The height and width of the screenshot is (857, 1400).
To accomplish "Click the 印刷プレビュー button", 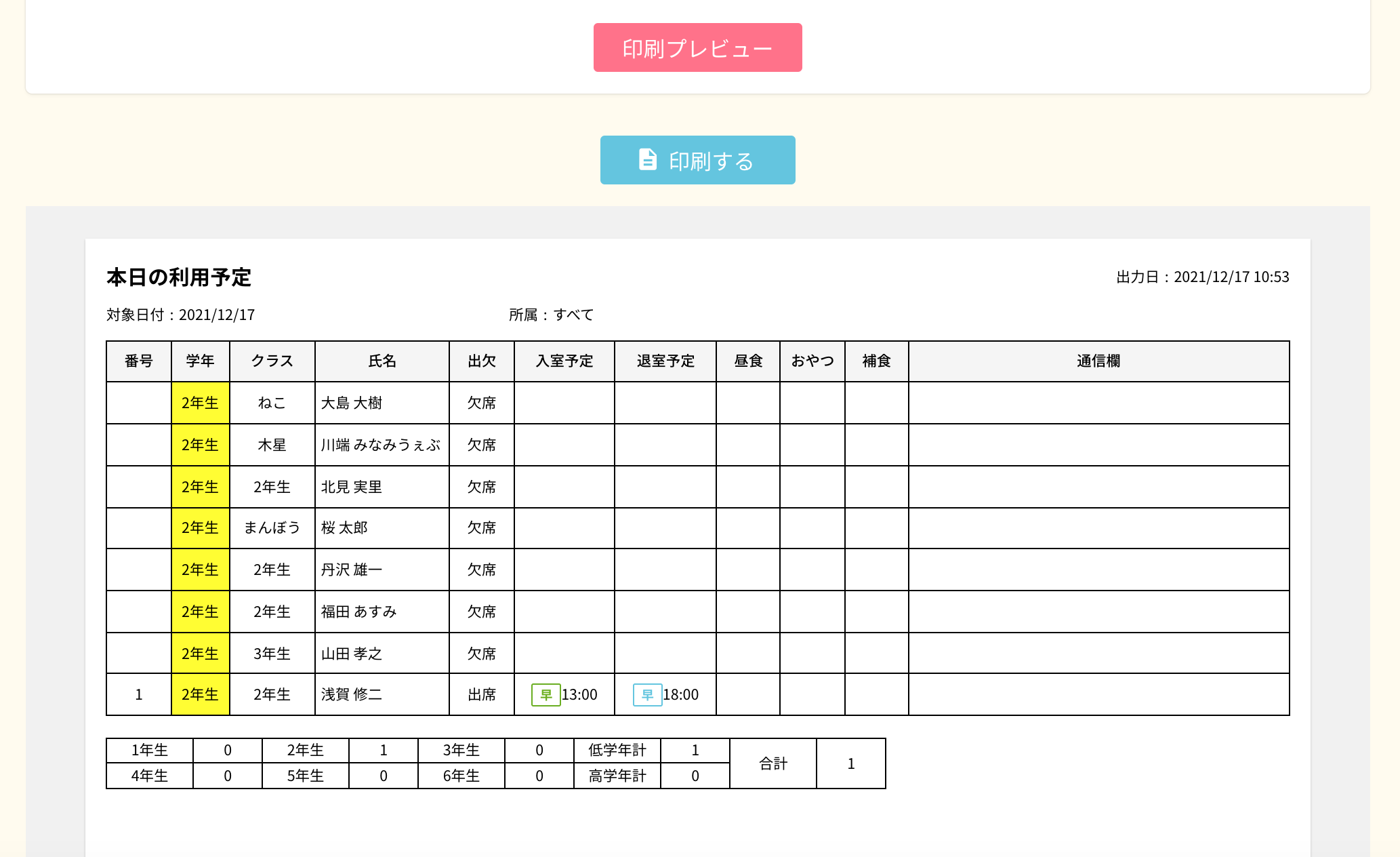I will (697, 47).
